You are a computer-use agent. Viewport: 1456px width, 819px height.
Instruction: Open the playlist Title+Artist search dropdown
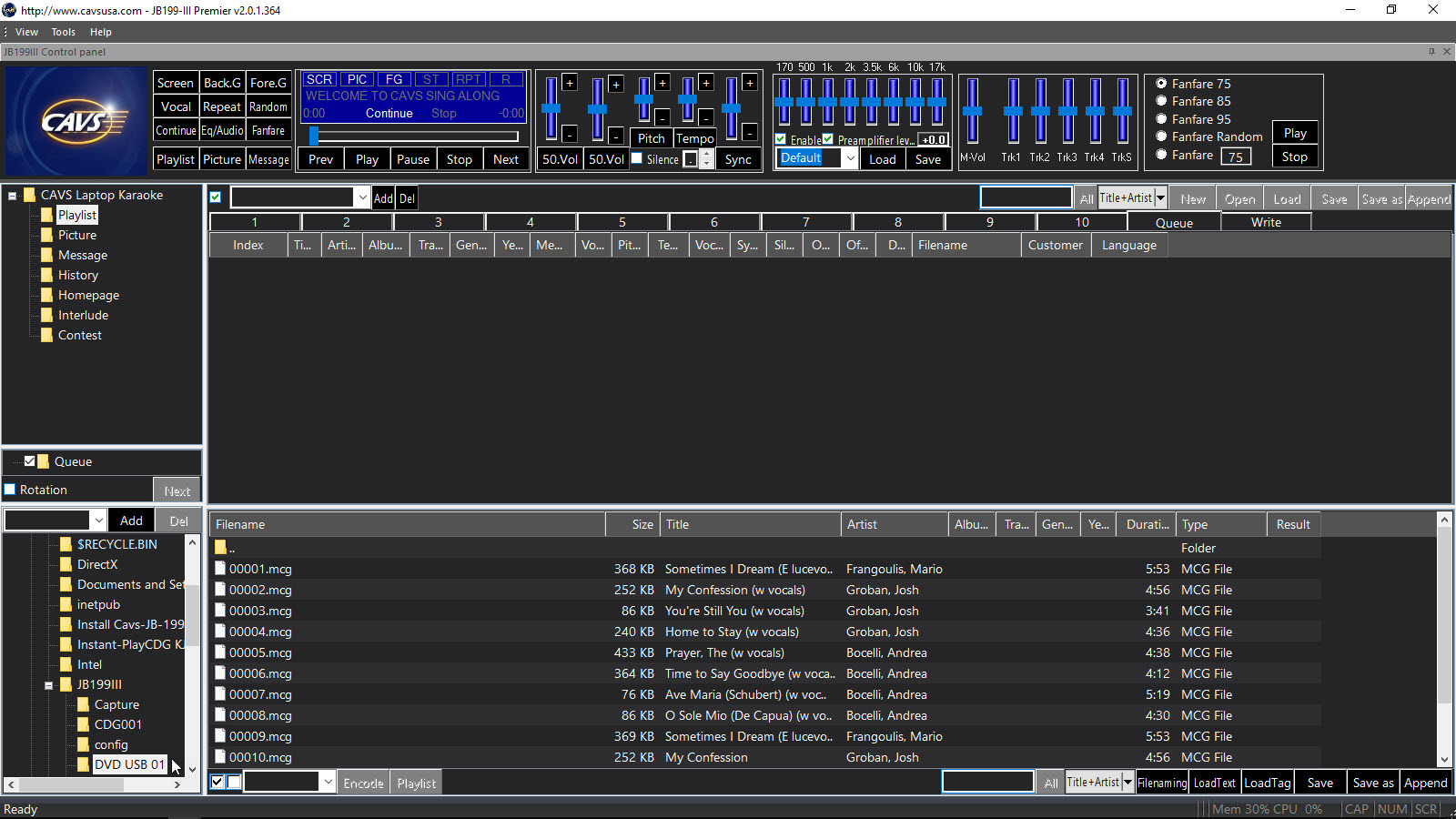pos(1160,197)
